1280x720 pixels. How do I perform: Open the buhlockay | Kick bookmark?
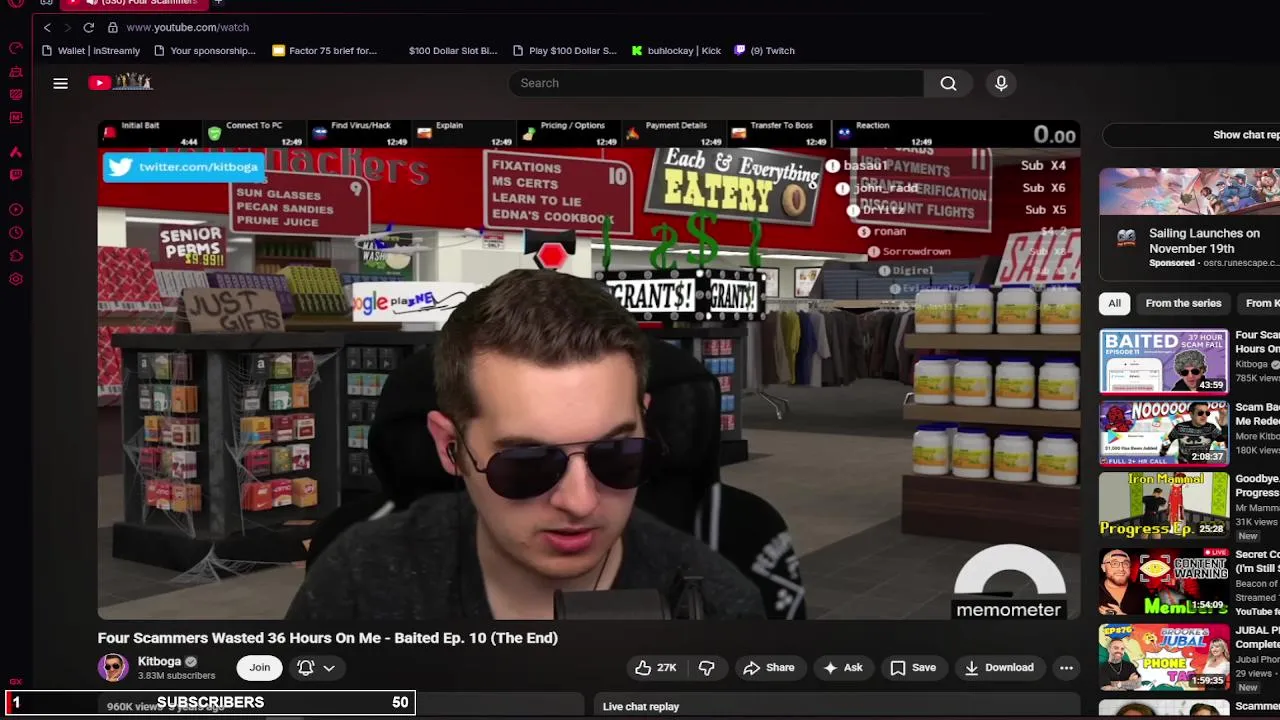pos(676,51)
